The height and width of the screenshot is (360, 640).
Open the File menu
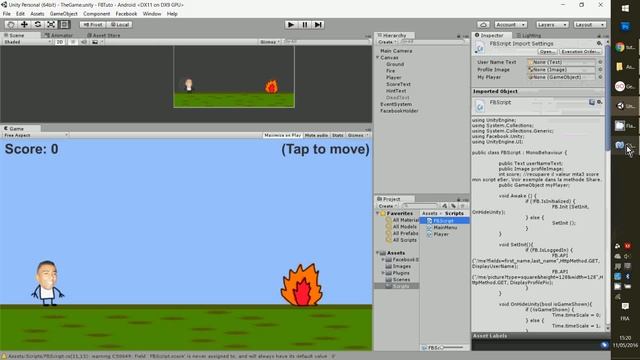click(7, 14)
